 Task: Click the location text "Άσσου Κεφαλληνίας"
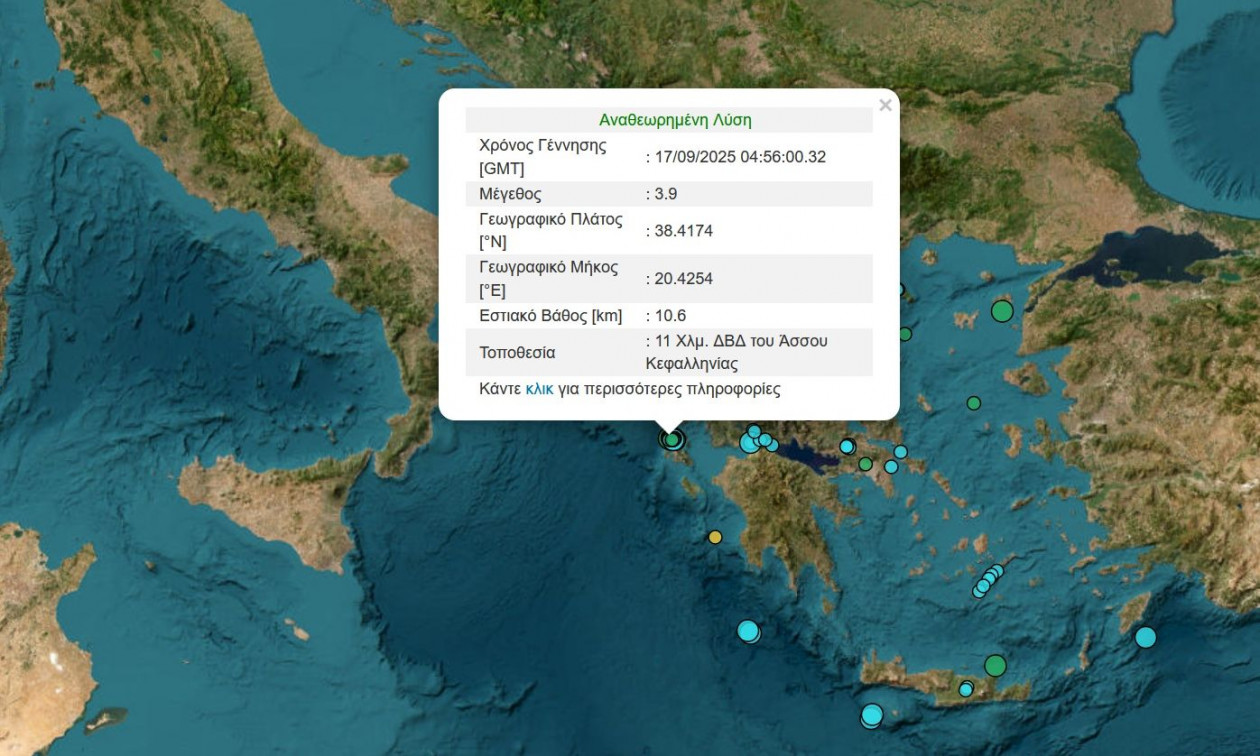pyautogui.click(x=736, y=353)
